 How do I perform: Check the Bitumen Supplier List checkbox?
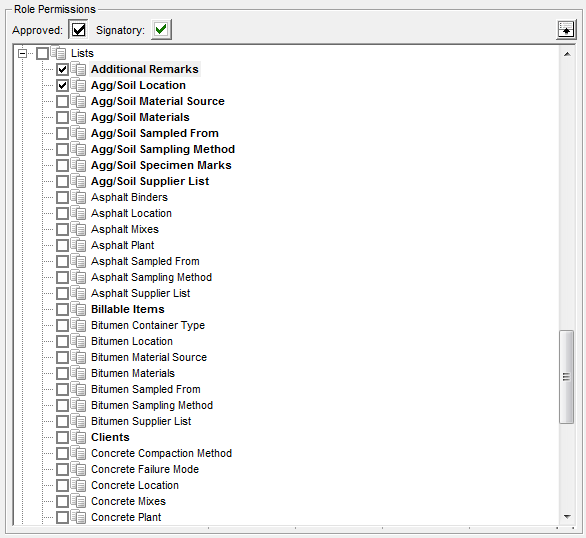click(x=62, y=421)
